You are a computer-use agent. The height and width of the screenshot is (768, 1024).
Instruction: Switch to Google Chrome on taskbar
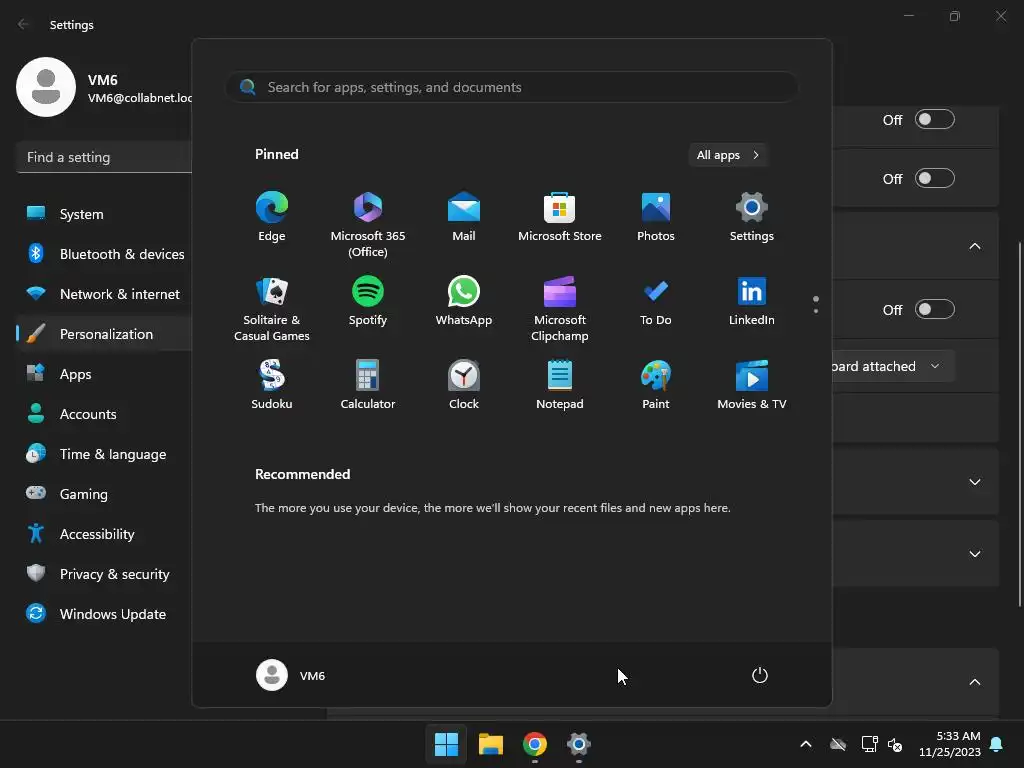click(x=535, y=744)
